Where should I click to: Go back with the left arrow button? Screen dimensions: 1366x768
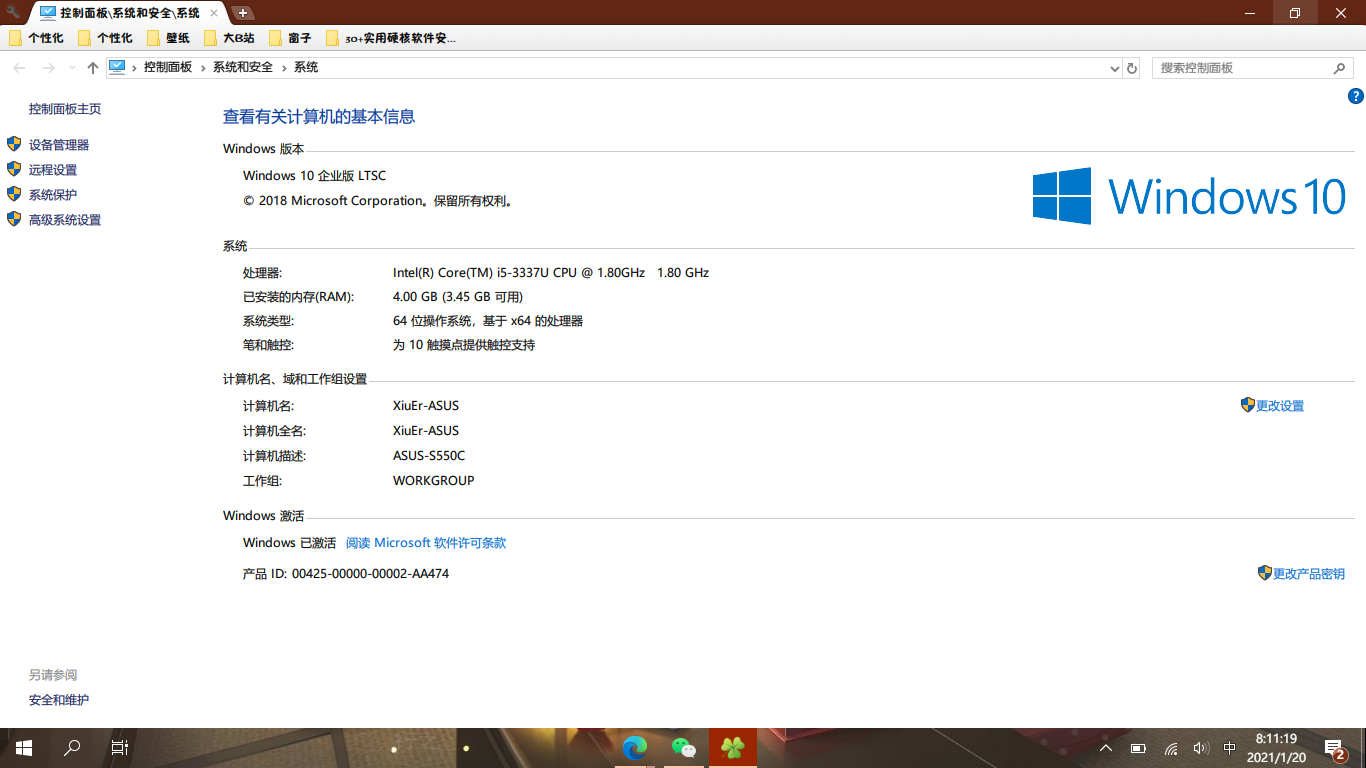[19, 67]
